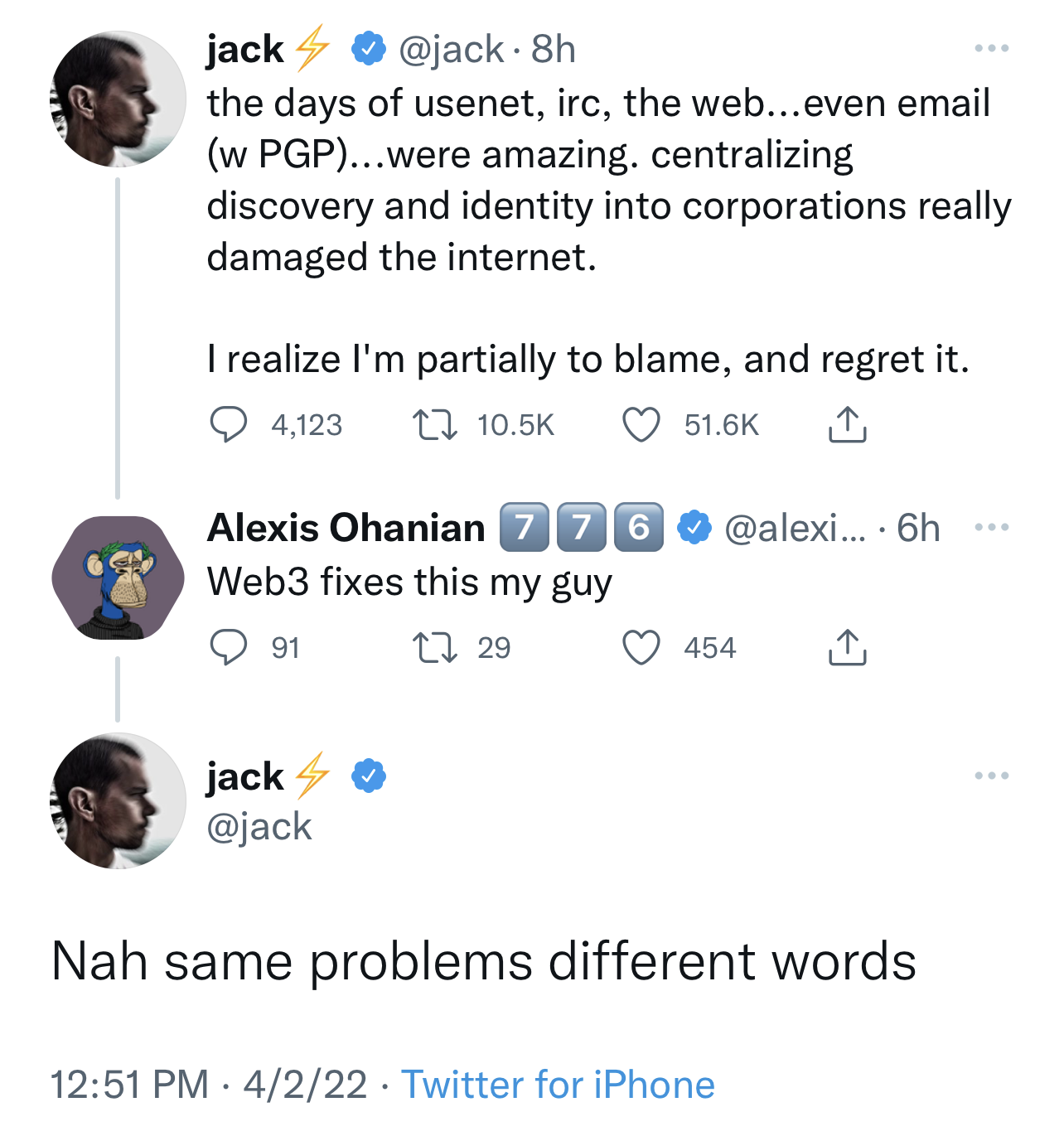View Alexis Ohanian's ape avatar
The height and width of the screenshot is (1136, 1064).
[118, 578]
